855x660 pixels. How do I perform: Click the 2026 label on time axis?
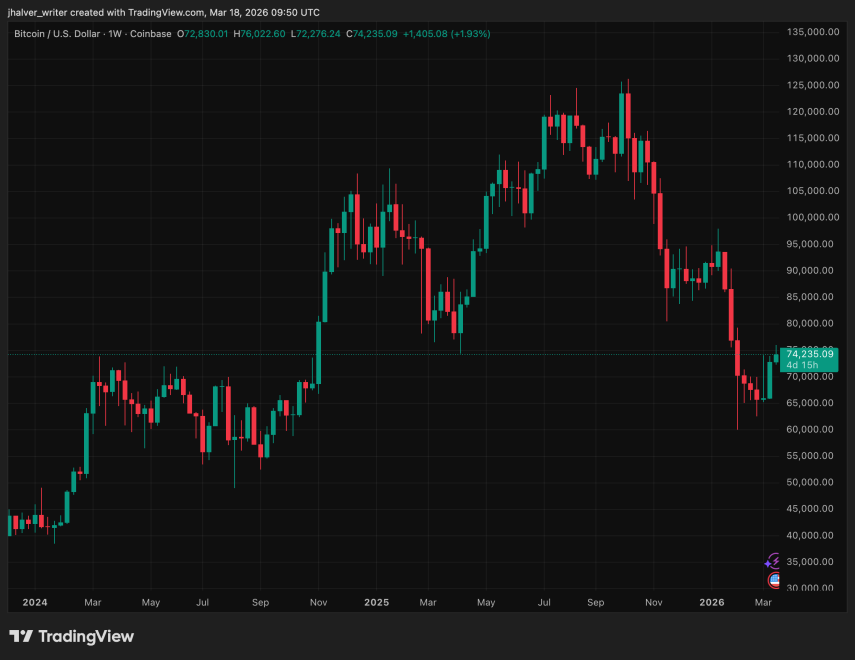pyautogui.click(x=711, y=603)
